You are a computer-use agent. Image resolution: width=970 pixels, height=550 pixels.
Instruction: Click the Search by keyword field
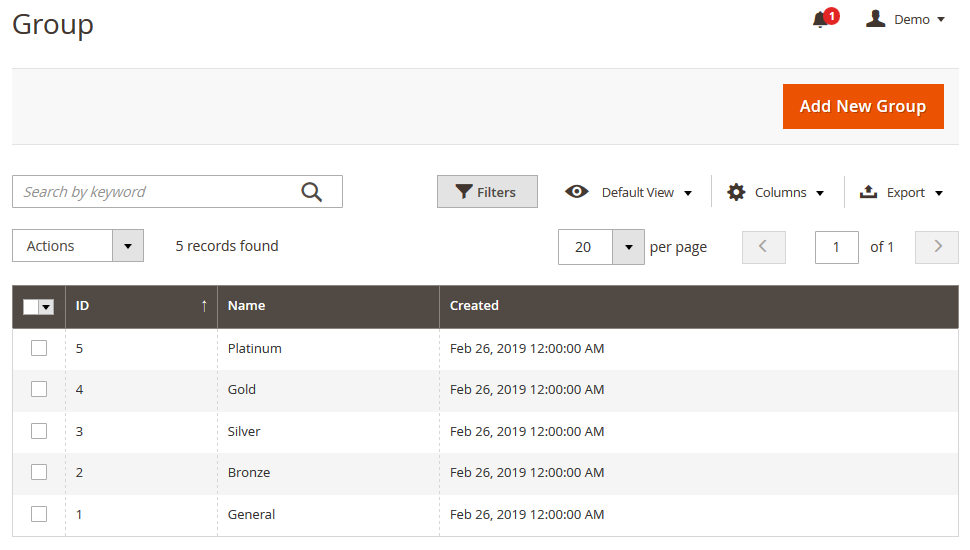coord(155,192)
